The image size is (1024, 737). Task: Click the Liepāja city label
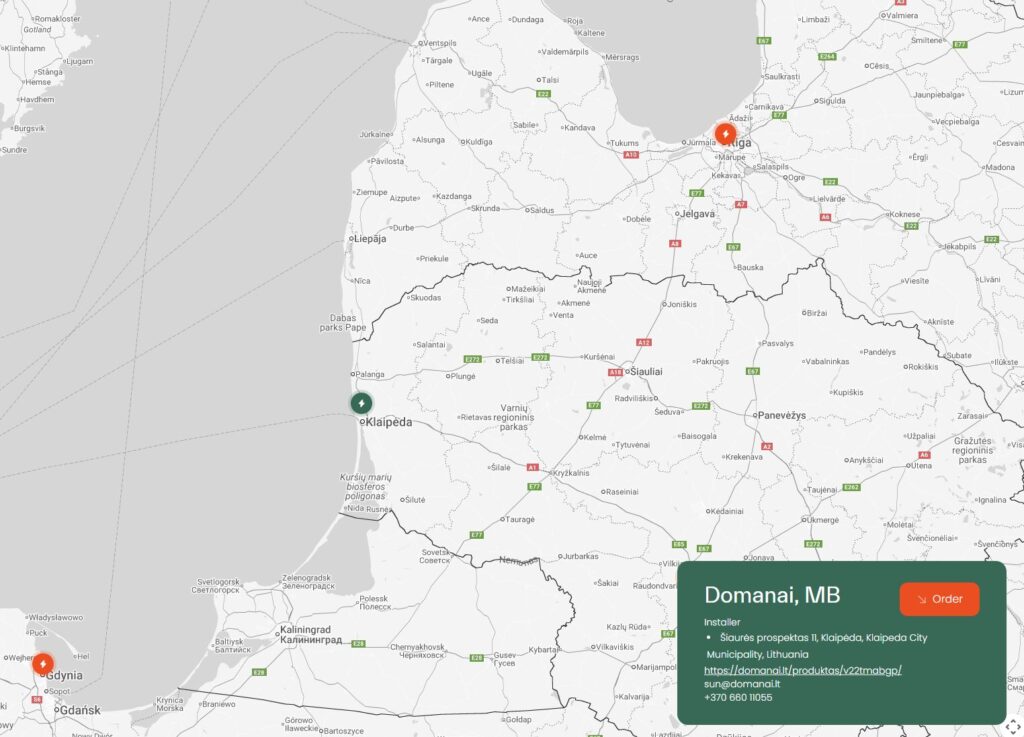point(370,239)
